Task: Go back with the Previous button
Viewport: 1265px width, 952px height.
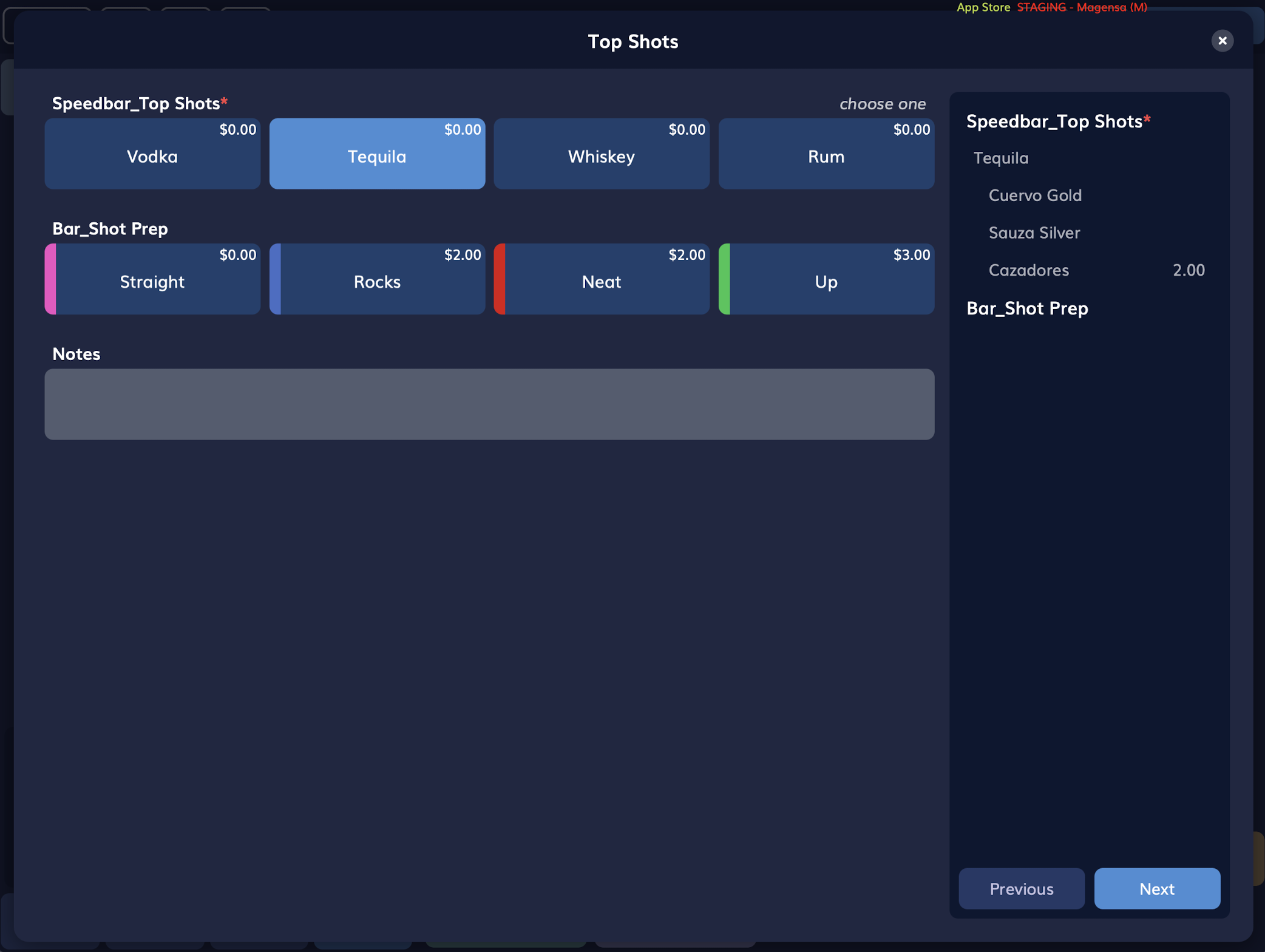Action: pos(1021,888)
